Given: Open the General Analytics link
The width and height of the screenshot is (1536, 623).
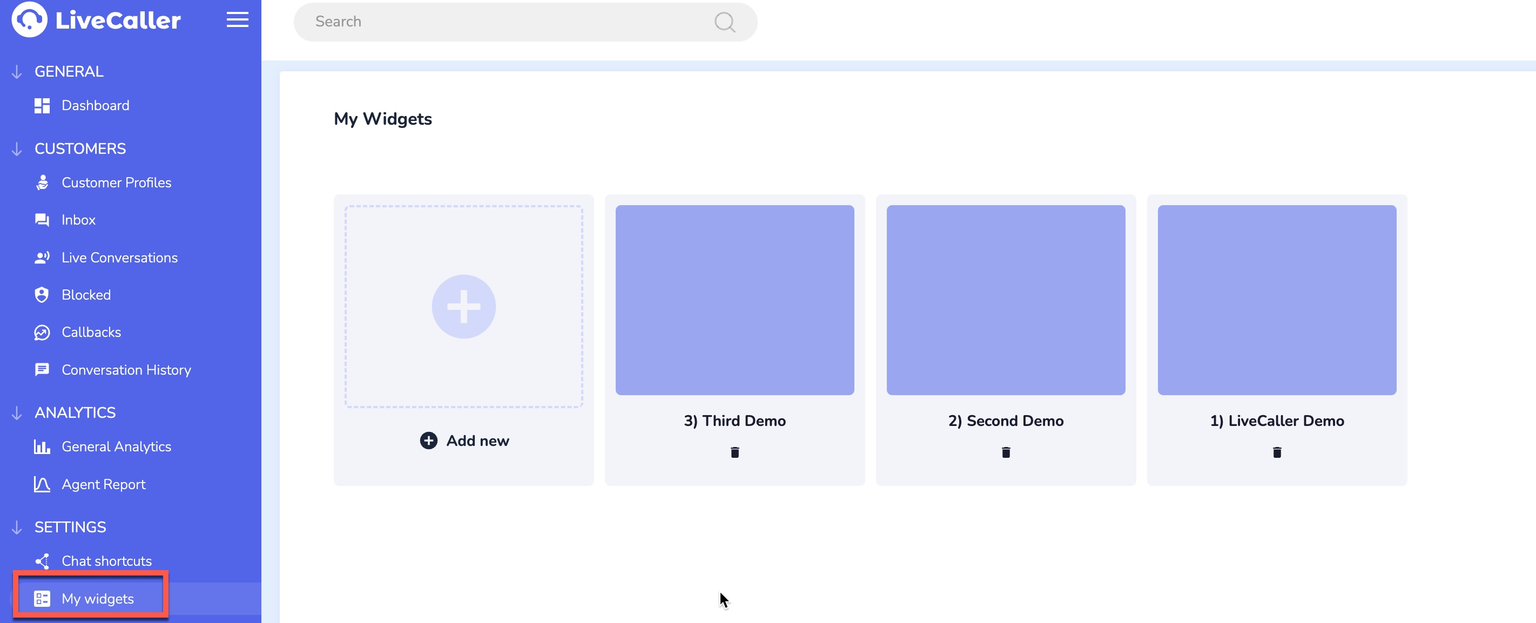Looking at the screenshot, I should tap(116, 447).
